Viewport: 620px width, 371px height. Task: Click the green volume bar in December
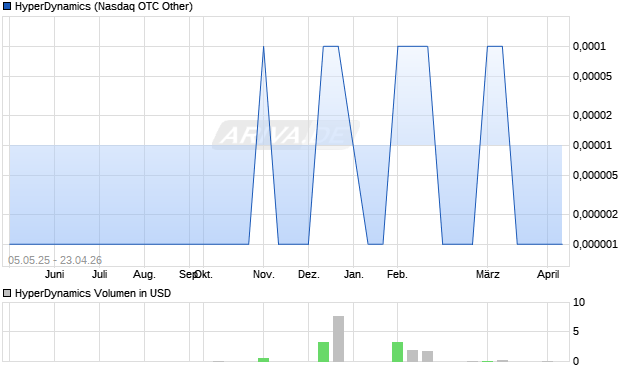point(323,352)
